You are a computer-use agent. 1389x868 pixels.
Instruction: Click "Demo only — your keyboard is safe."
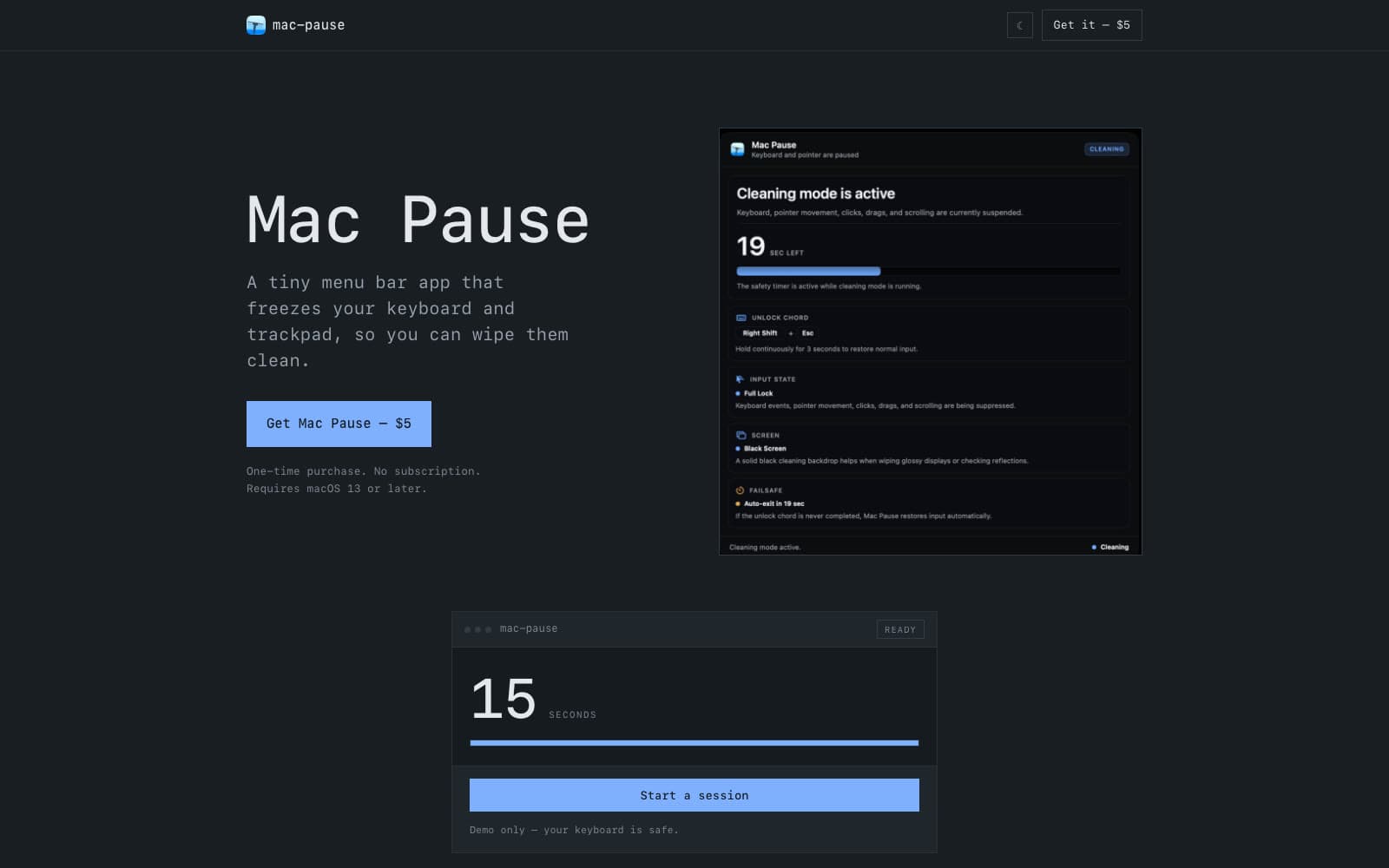coord(574,830)
